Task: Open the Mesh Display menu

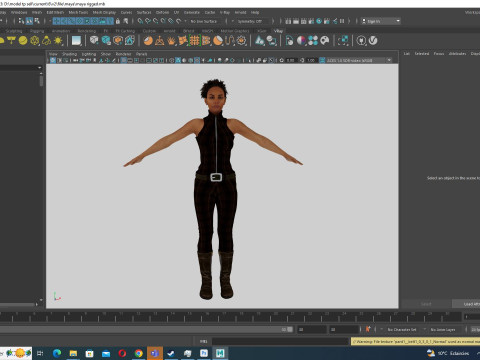Action: click(x=104, y=12)
